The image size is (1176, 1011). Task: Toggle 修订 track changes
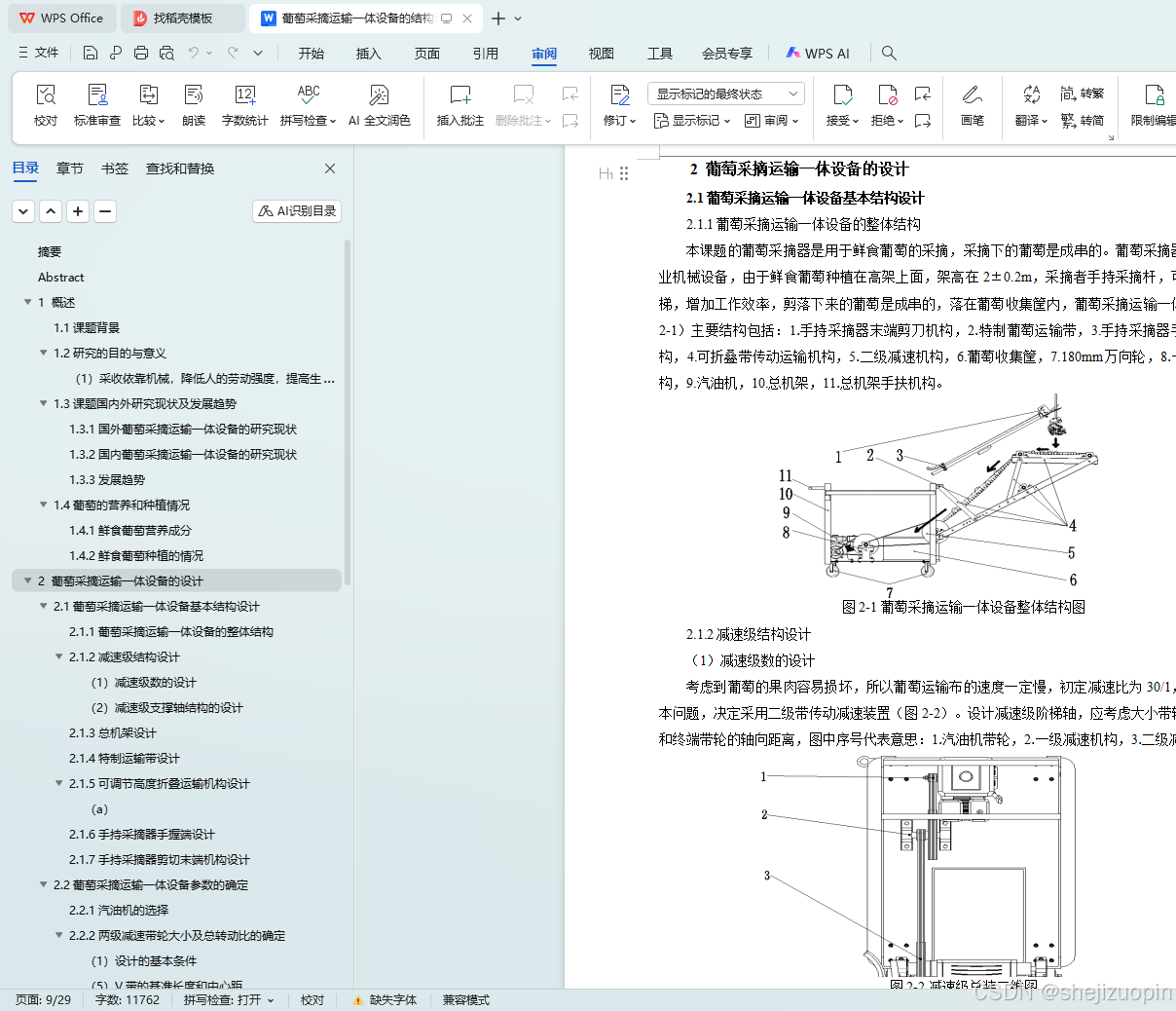pos(619,105)
